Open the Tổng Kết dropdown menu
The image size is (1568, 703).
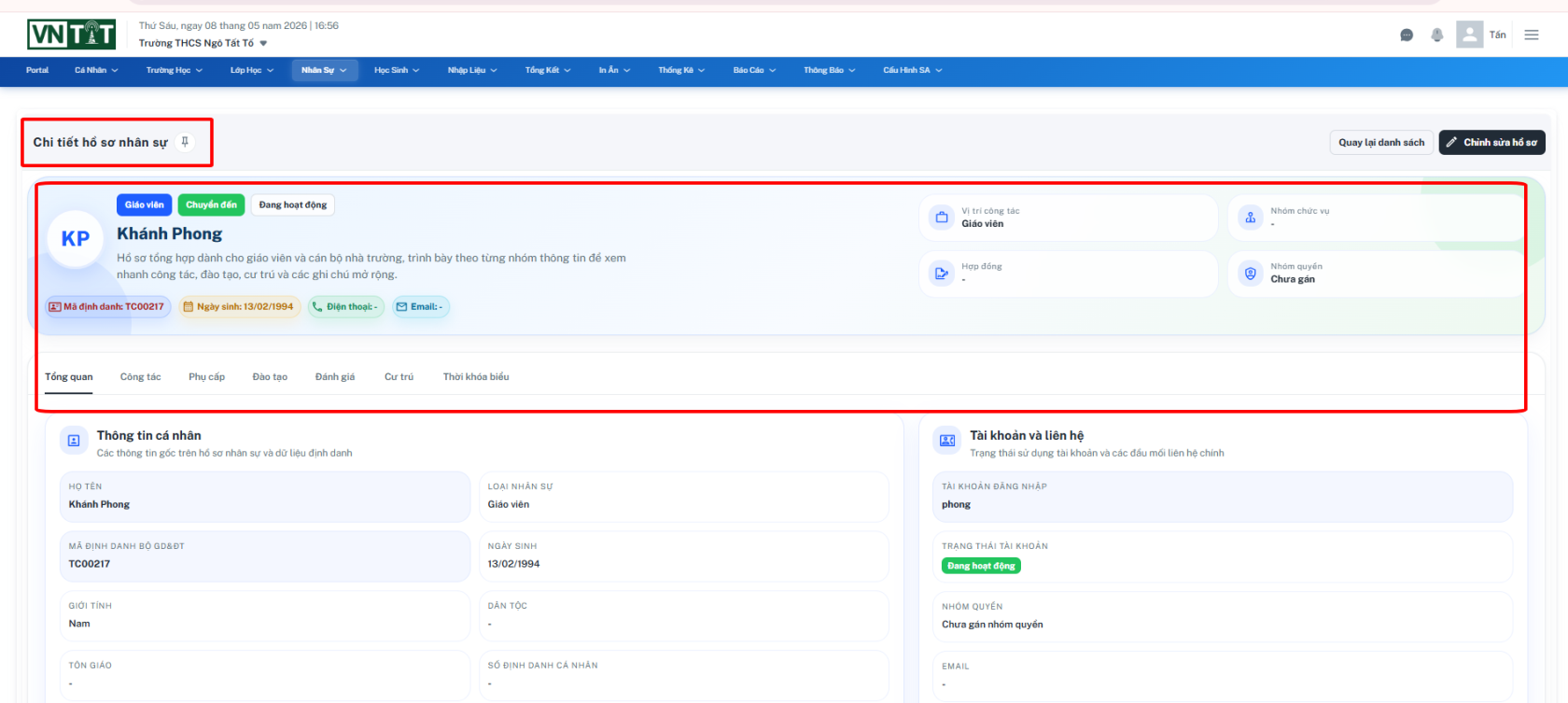pos(548,70)
